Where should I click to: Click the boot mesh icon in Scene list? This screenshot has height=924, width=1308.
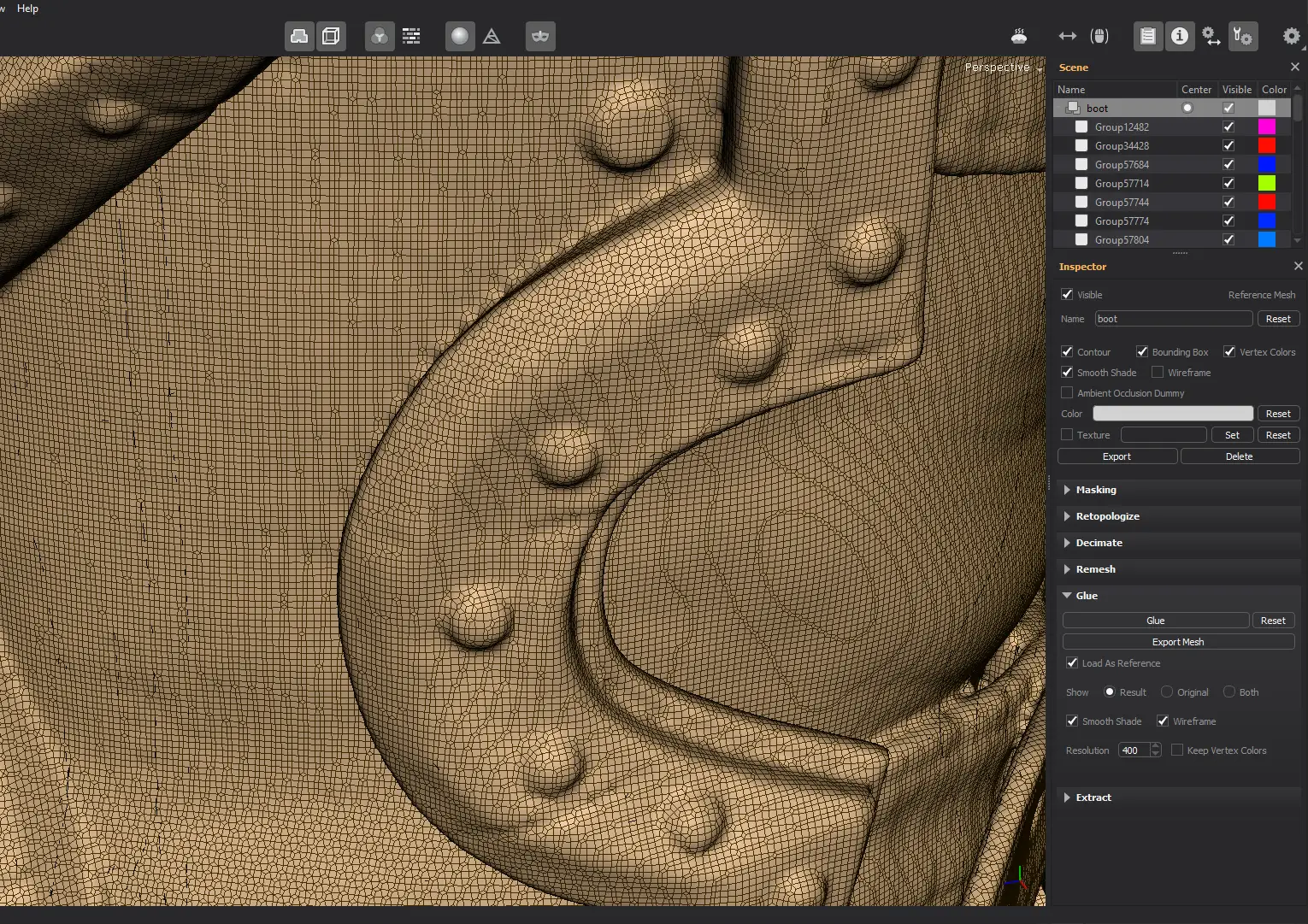coord(1073,108)
